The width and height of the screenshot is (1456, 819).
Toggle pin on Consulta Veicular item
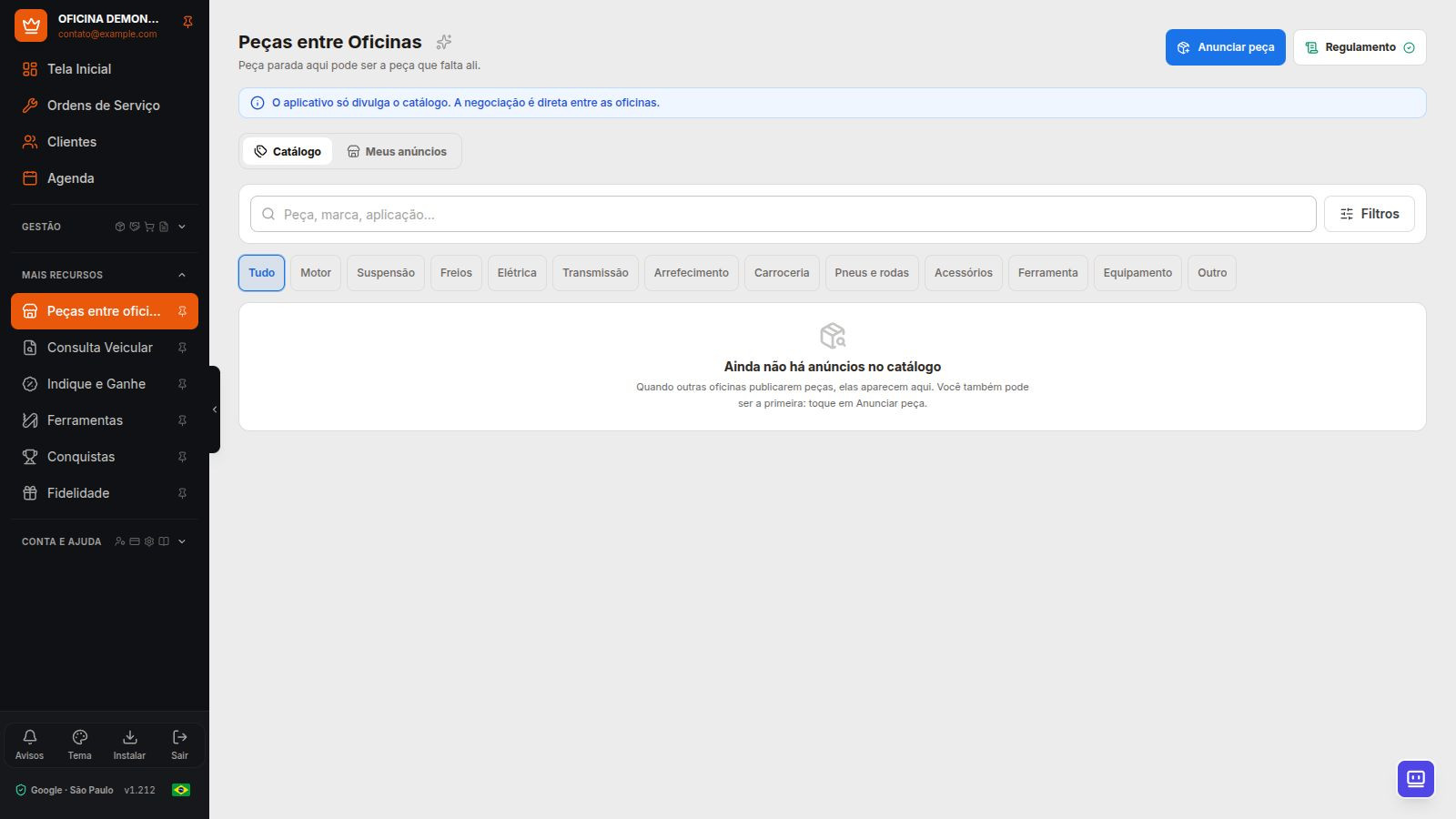point(182,348)
